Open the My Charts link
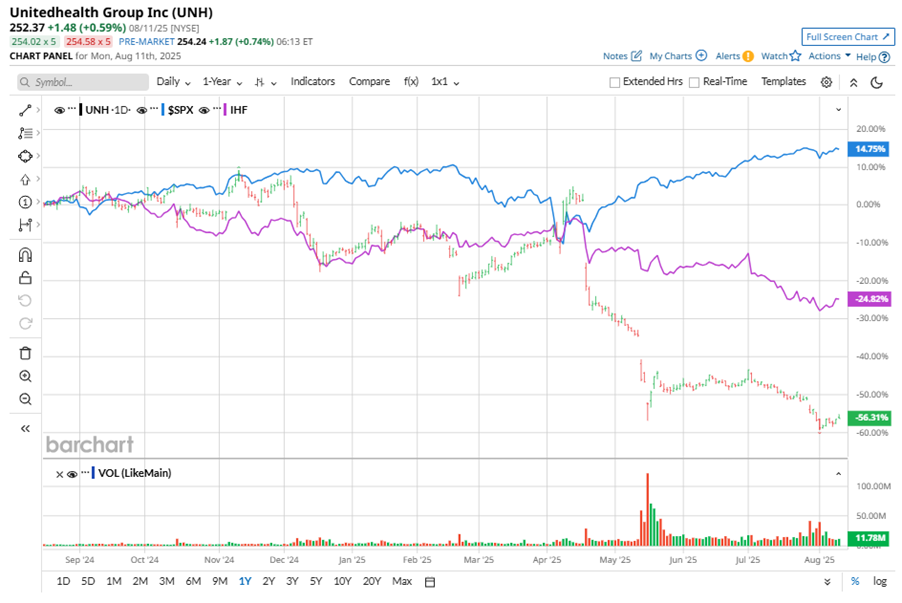Image resolution: width=902 pixels, height=603 pixels. [671, 56]
